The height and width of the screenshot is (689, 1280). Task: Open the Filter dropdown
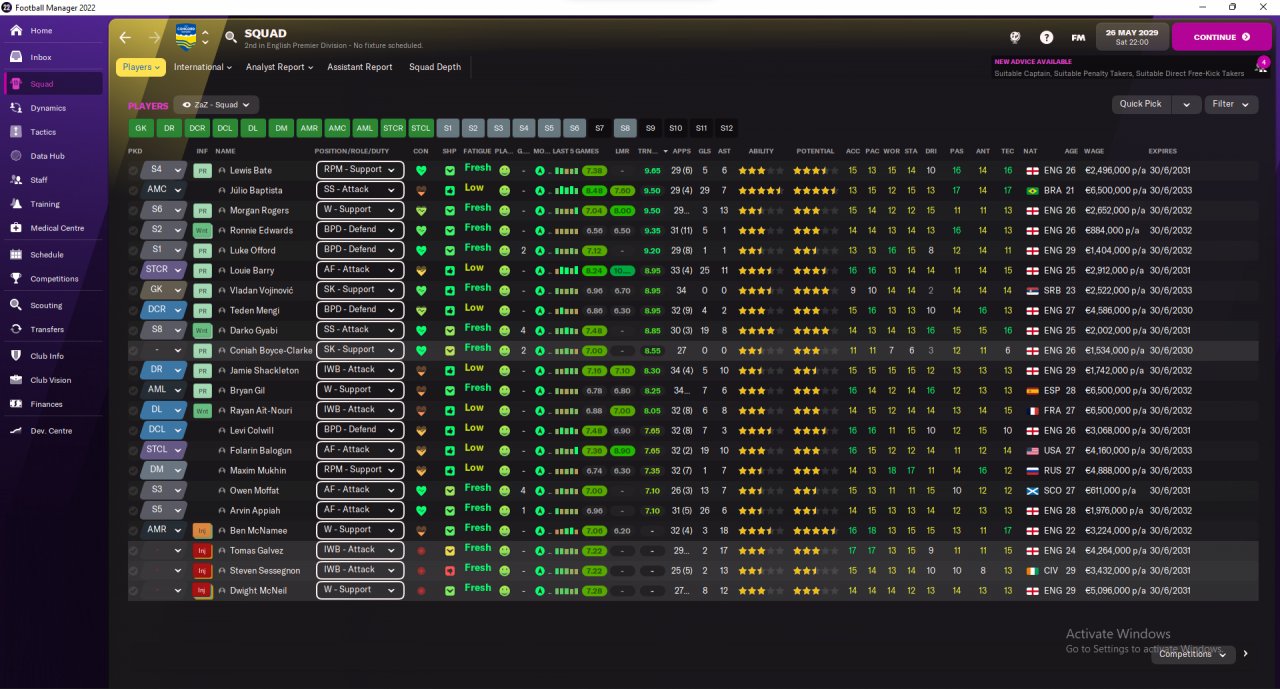coord(1231,104)
